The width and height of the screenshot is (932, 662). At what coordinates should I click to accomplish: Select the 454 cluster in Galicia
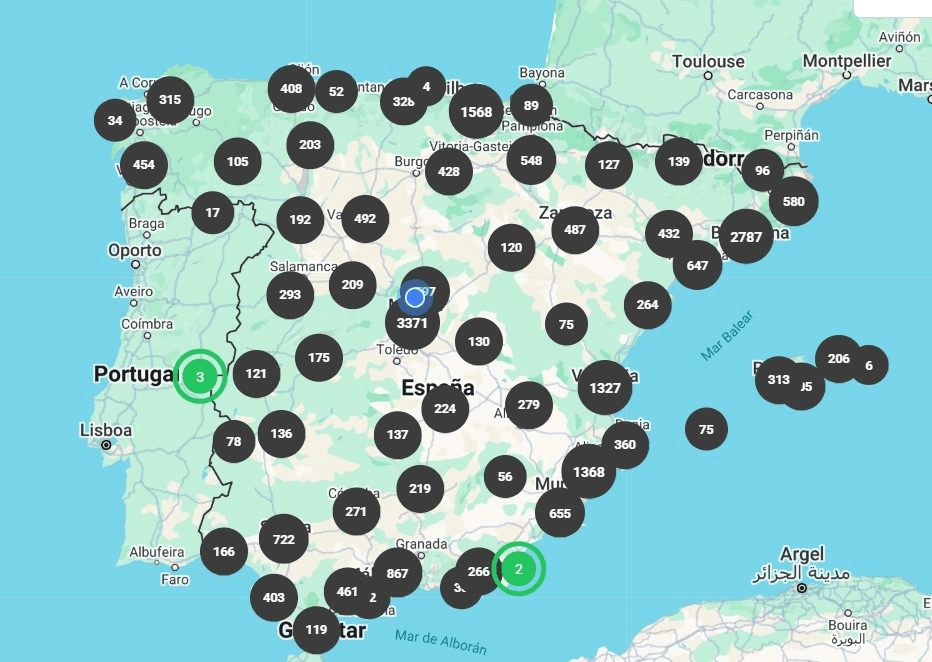144,165
